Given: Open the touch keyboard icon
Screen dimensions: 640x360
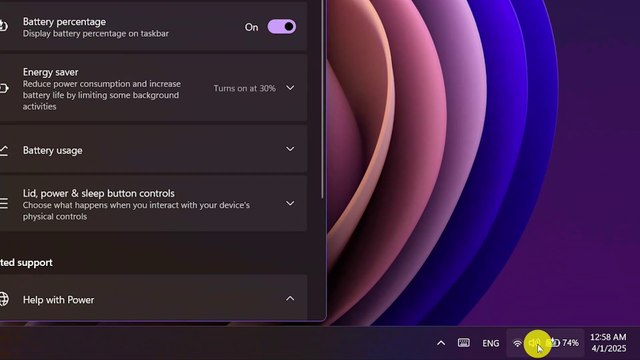Looking at the screenshot, I should [x=464, y=343].
